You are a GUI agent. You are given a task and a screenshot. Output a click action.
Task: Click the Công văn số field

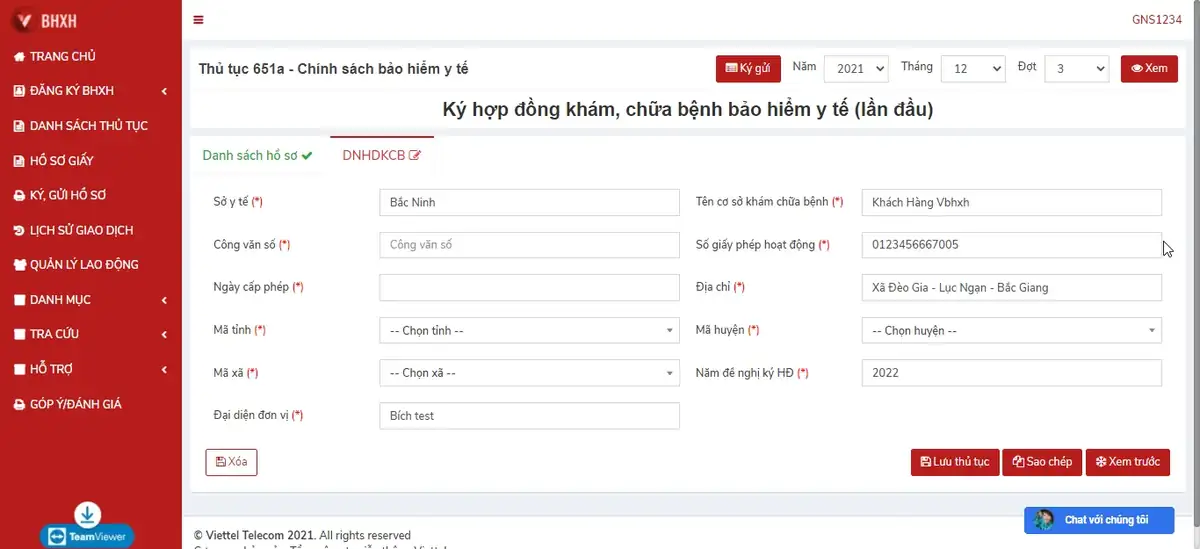(529, 245)
